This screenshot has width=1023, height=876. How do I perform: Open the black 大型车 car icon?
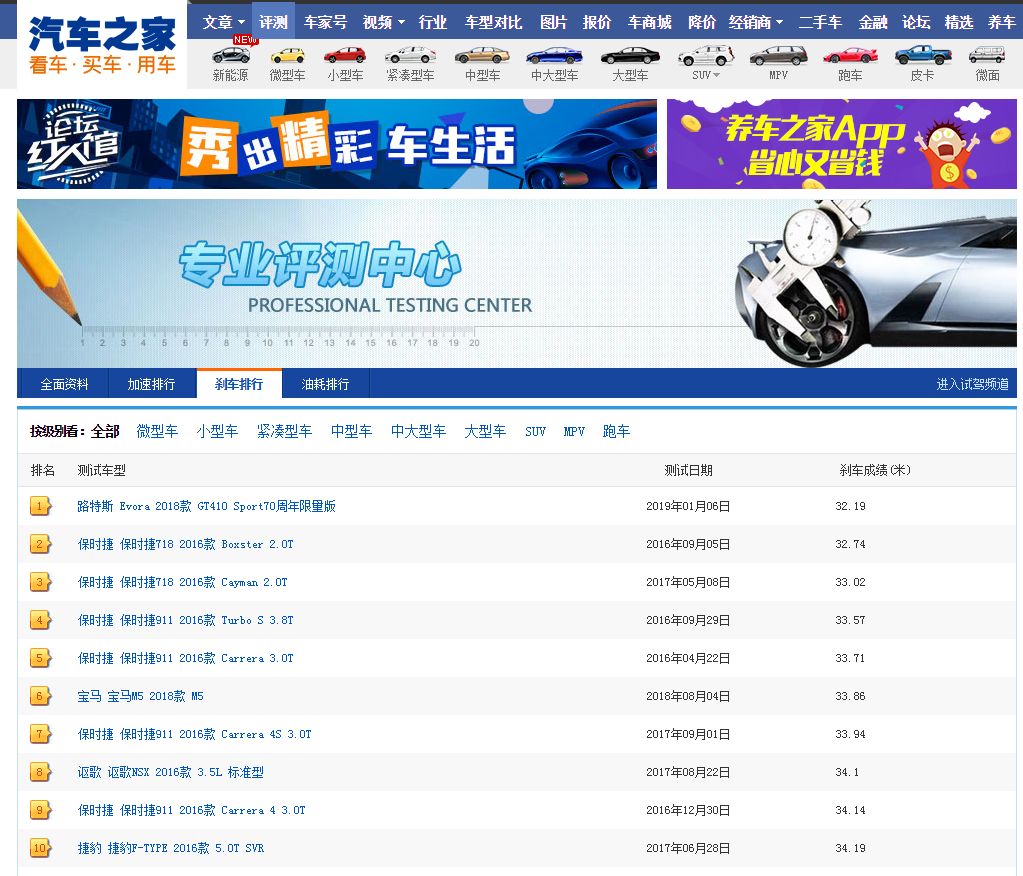[630, 56]
